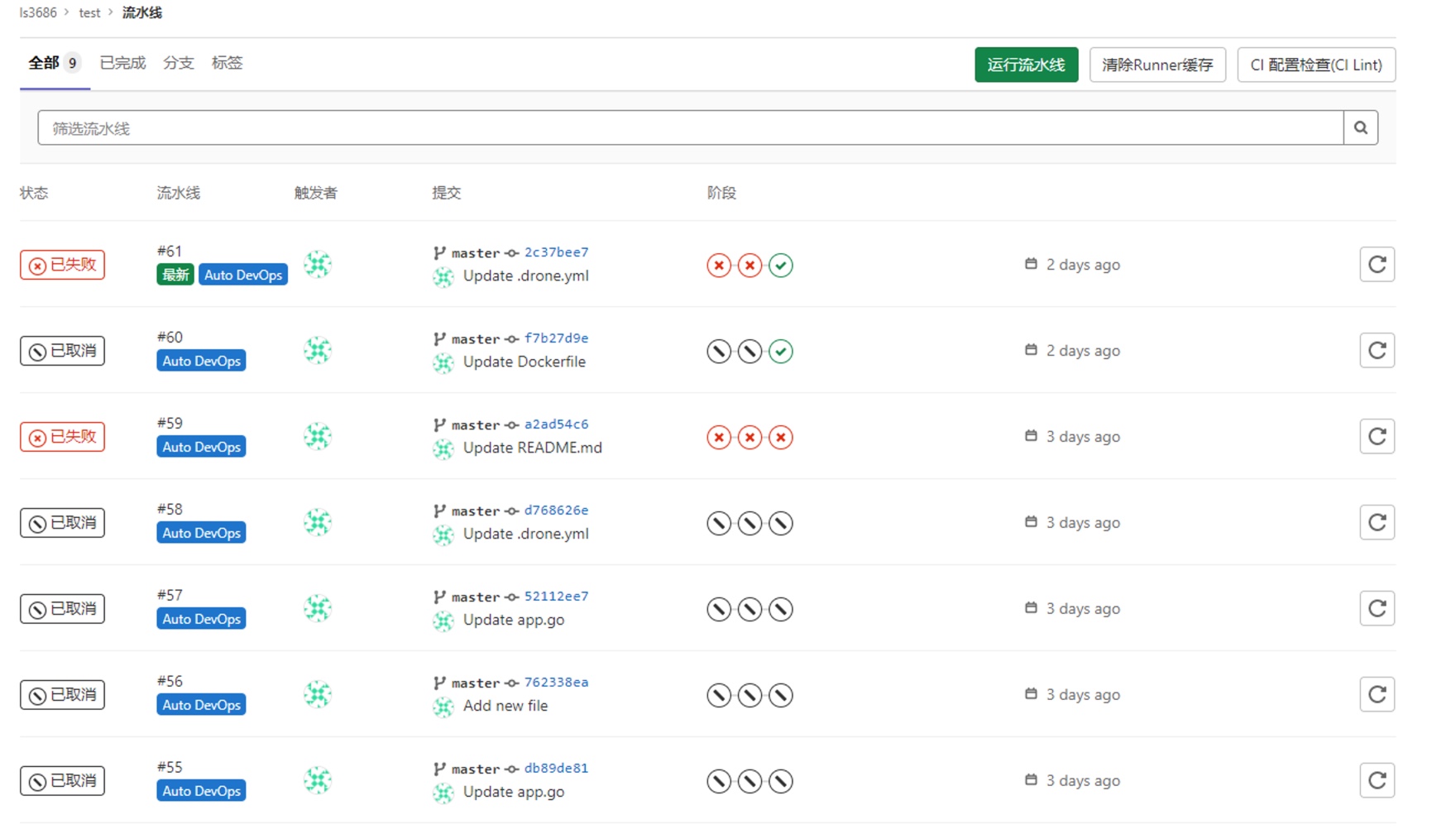Open third canceled stage of pipeline #57
Screen dimensions: 1456x829
coord(780,610)
